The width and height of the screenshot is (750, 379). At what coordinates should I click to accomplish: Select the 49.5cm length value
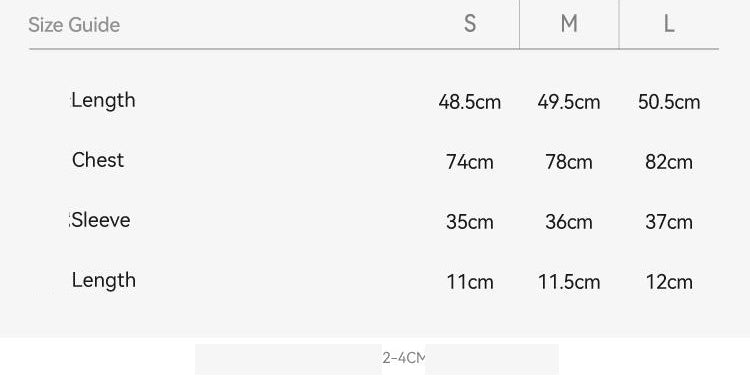coord(569,102)
